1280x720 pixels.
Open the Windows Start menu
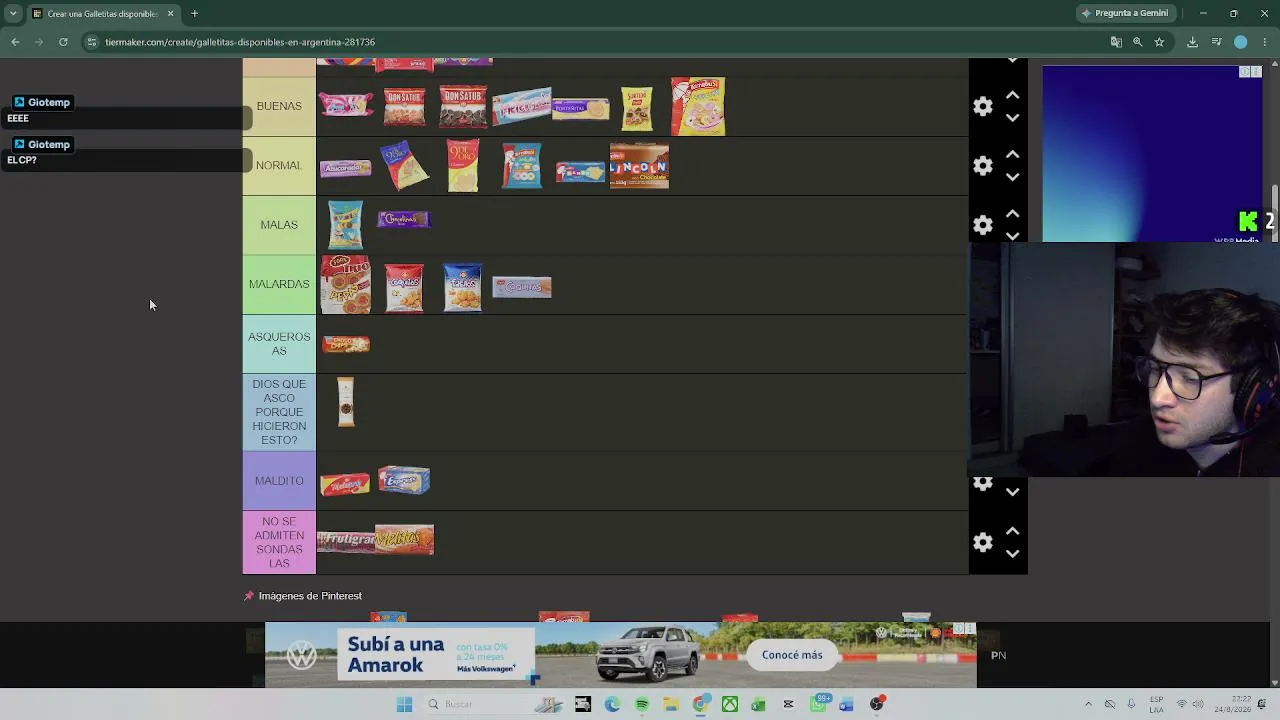tap(404, 704)
